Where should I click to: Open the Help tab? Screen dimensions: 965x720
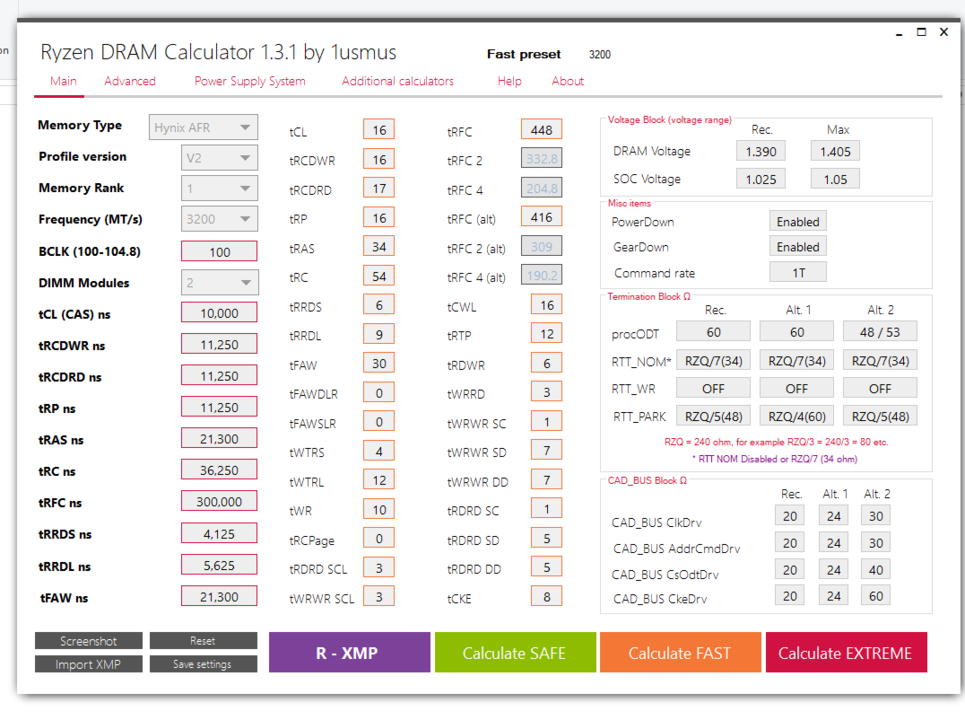(x=510, y=81)
